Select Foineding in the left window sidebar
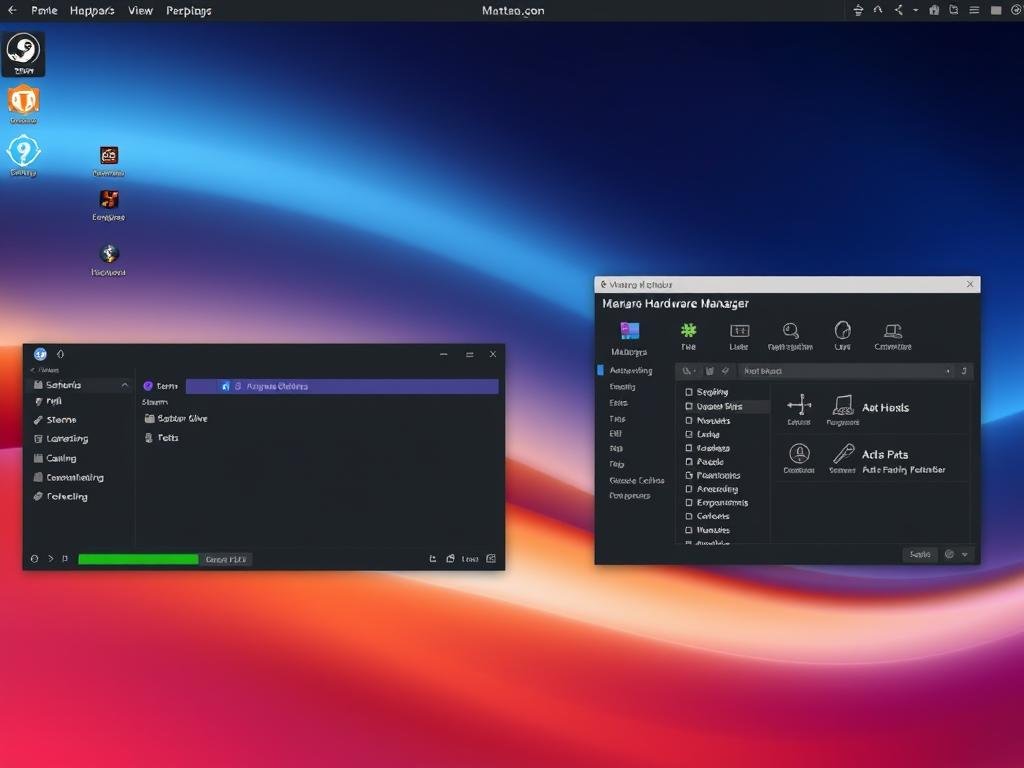The image size is (1024, 768). (x=61, y=496)
